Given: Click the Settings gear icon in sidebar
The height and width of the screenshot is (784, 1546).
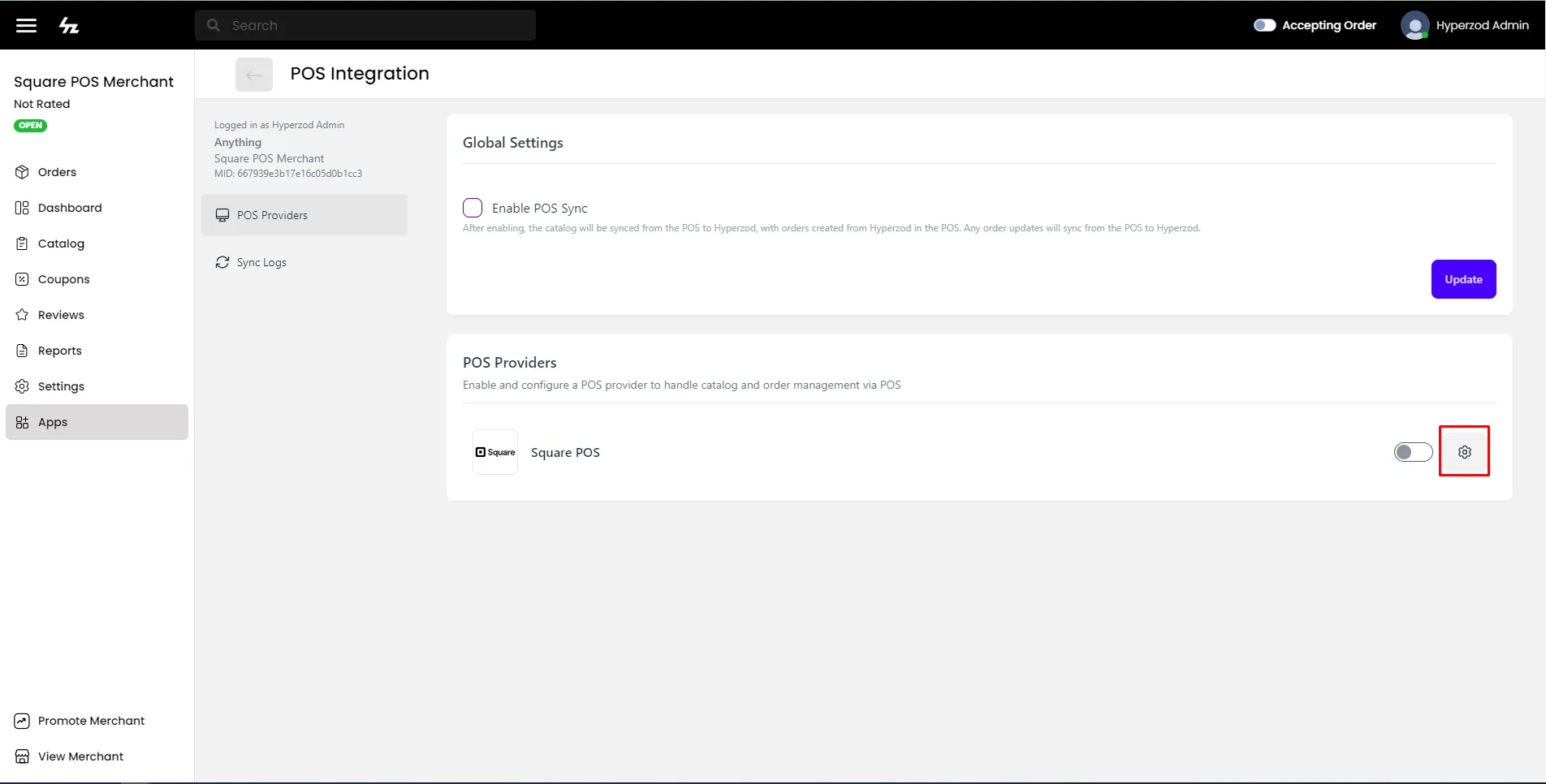Looking at the screenshot, I should click(22, 386).
